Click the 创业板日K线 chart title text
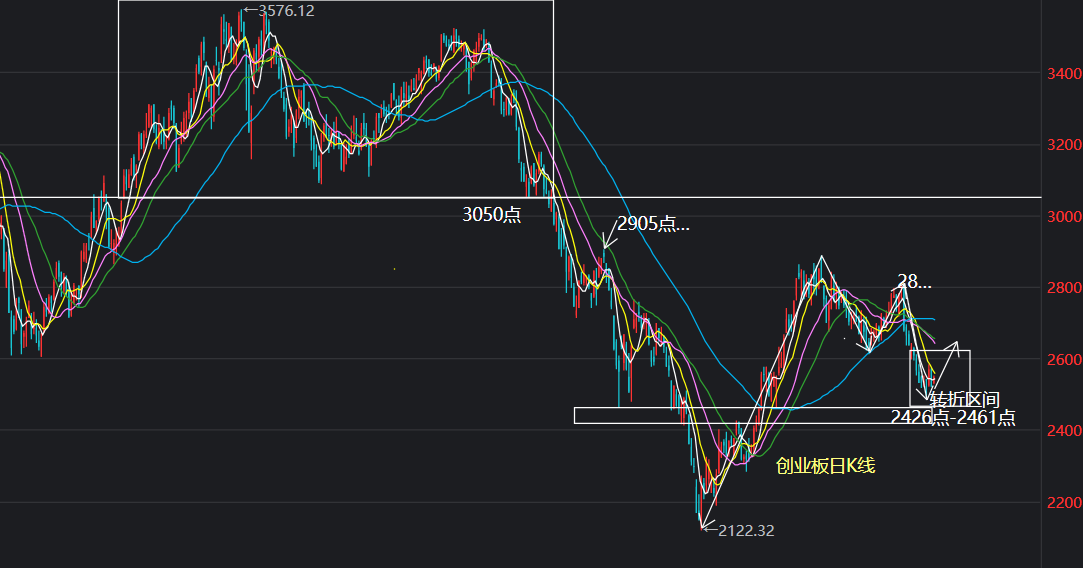1083x568 pixels. click(825, 466)
